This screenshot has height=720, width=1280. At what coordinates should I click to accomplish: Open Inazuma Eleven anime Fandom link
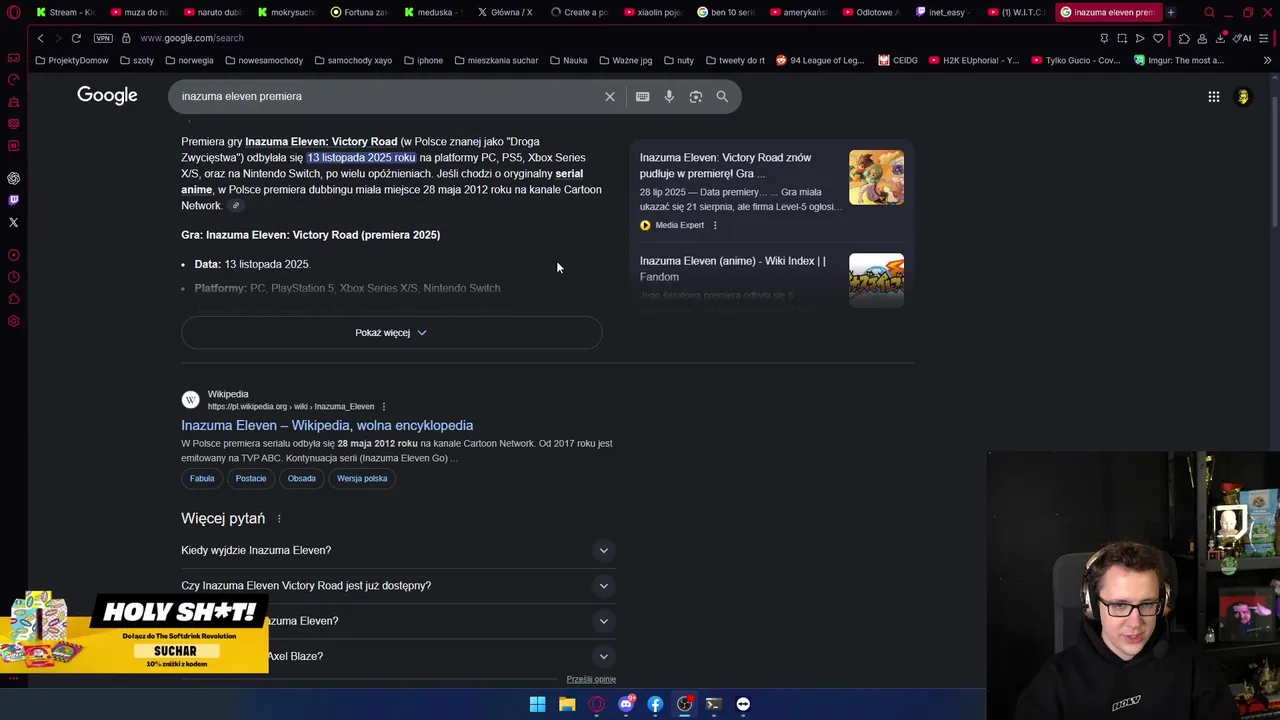point(733,268)
